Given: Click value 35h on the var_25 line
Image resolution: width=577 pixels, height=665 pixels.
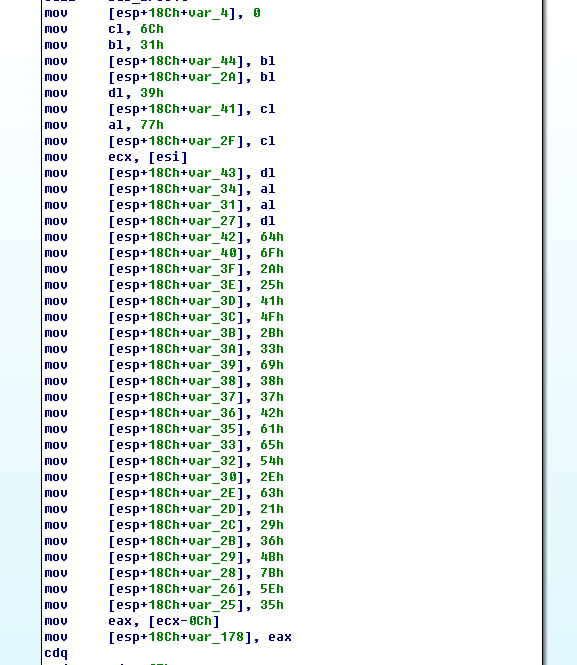Looking at the screenshot, I should tap(272, 605).
